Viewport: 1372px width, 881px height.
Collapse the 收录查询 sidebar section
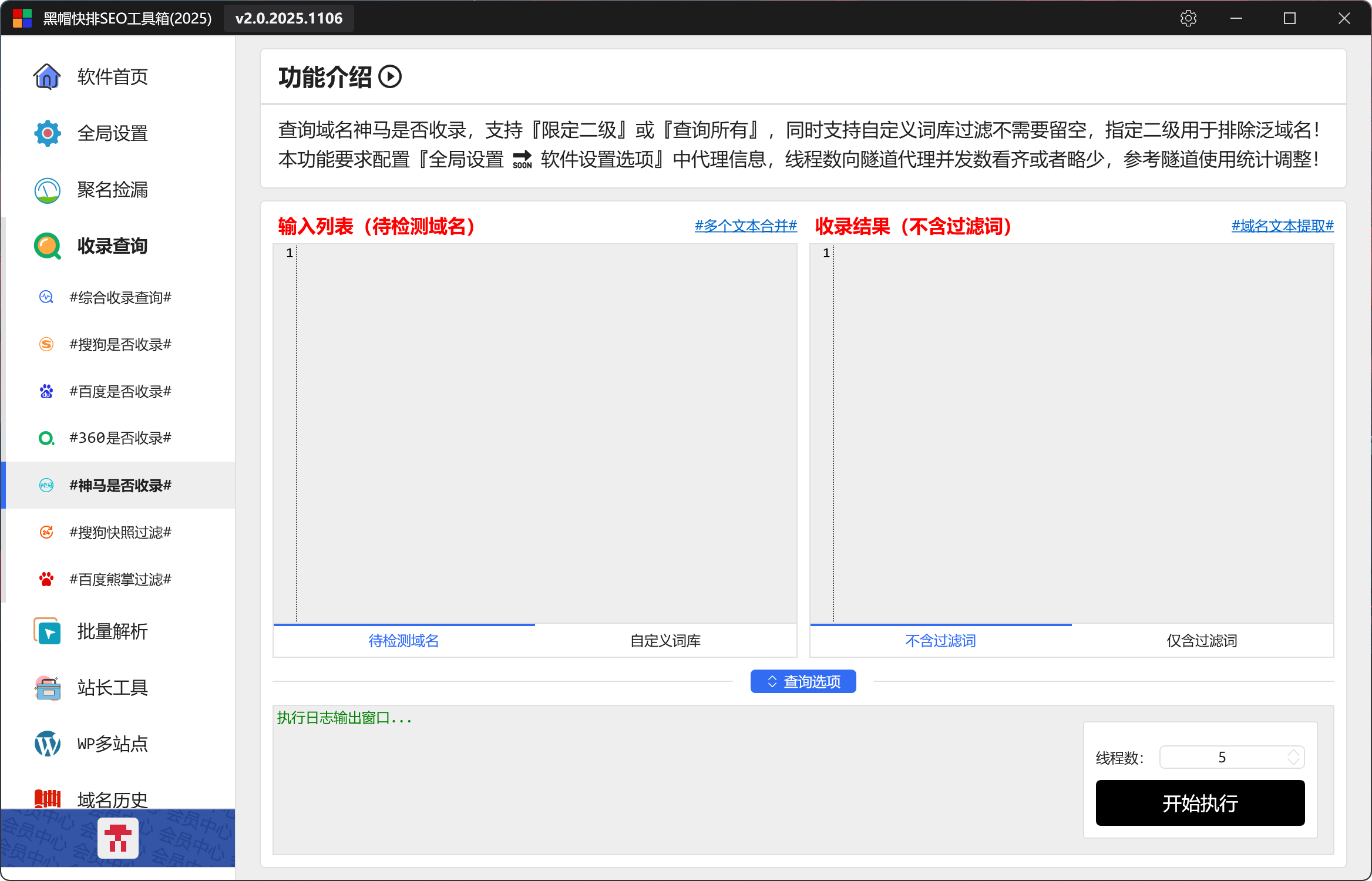click(x=112, y=246)
